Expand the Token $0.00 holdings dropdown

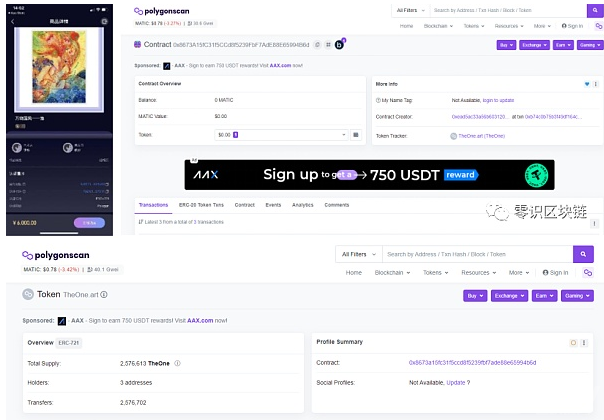coord(281,135)
